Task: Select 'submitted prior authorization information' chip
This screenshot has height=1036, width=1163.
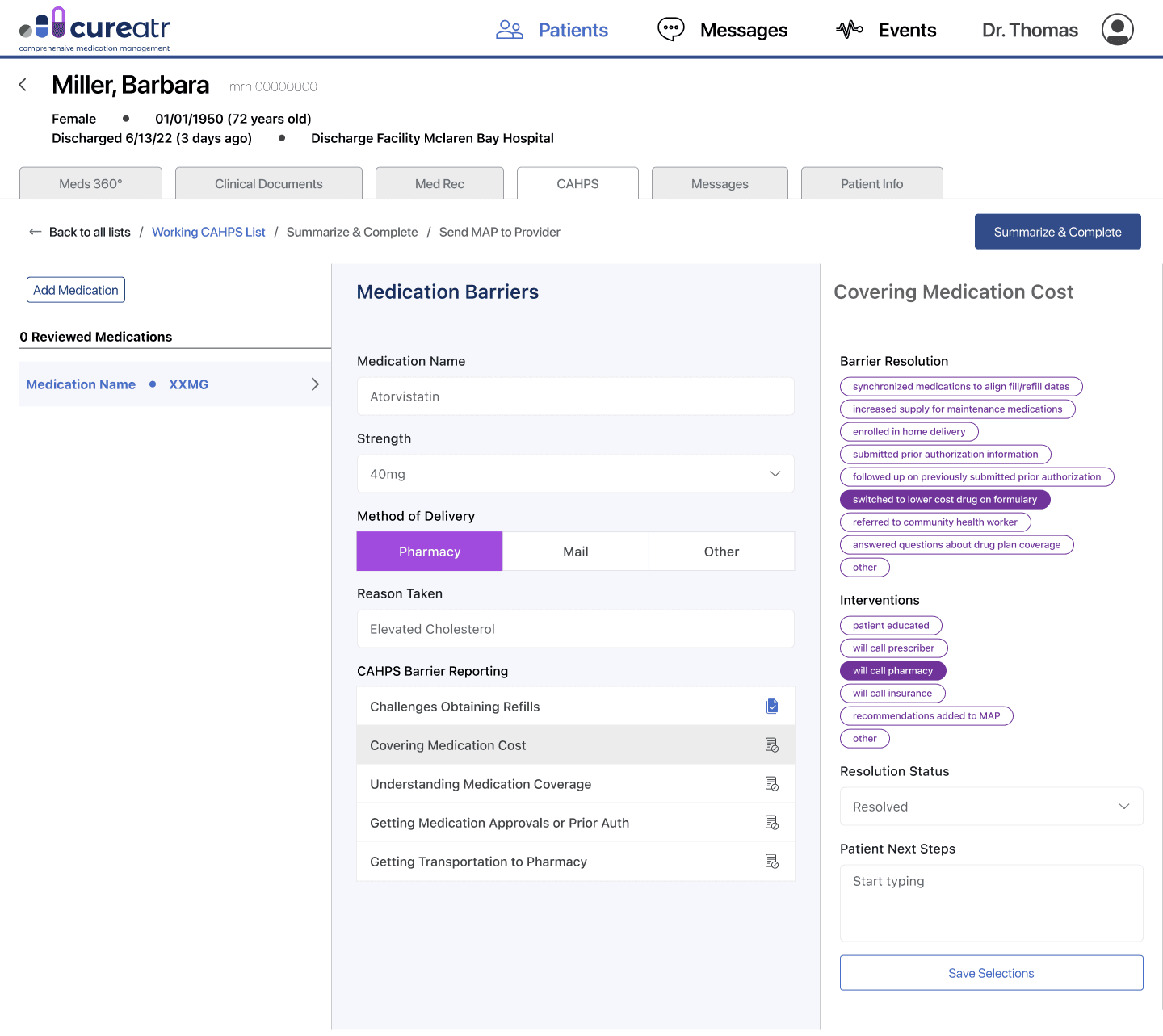Action: (946, 455)
